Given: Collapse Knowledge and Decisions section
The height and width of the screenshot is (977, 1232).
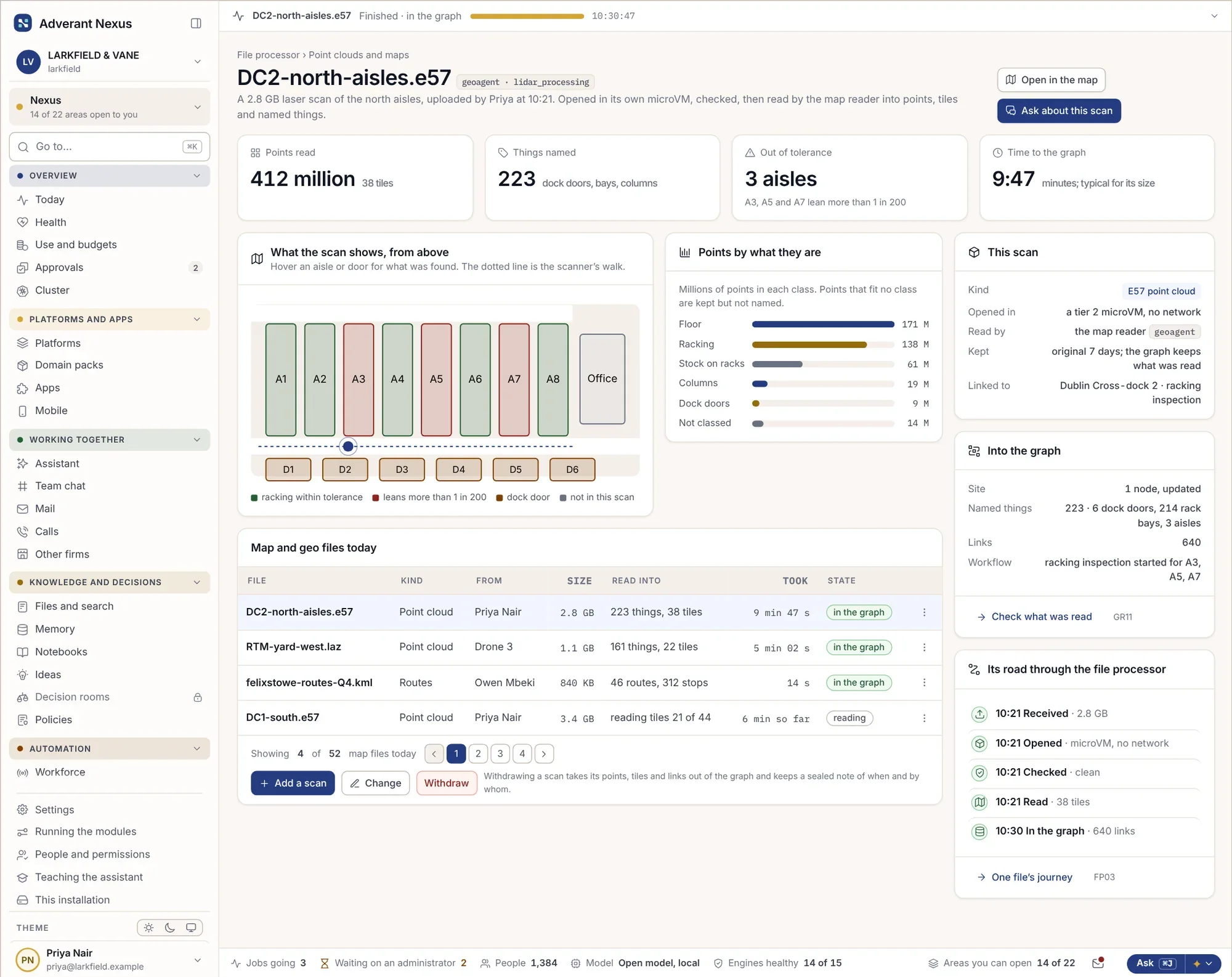Looking at the screenshot, I should click(x=110, y=582).
